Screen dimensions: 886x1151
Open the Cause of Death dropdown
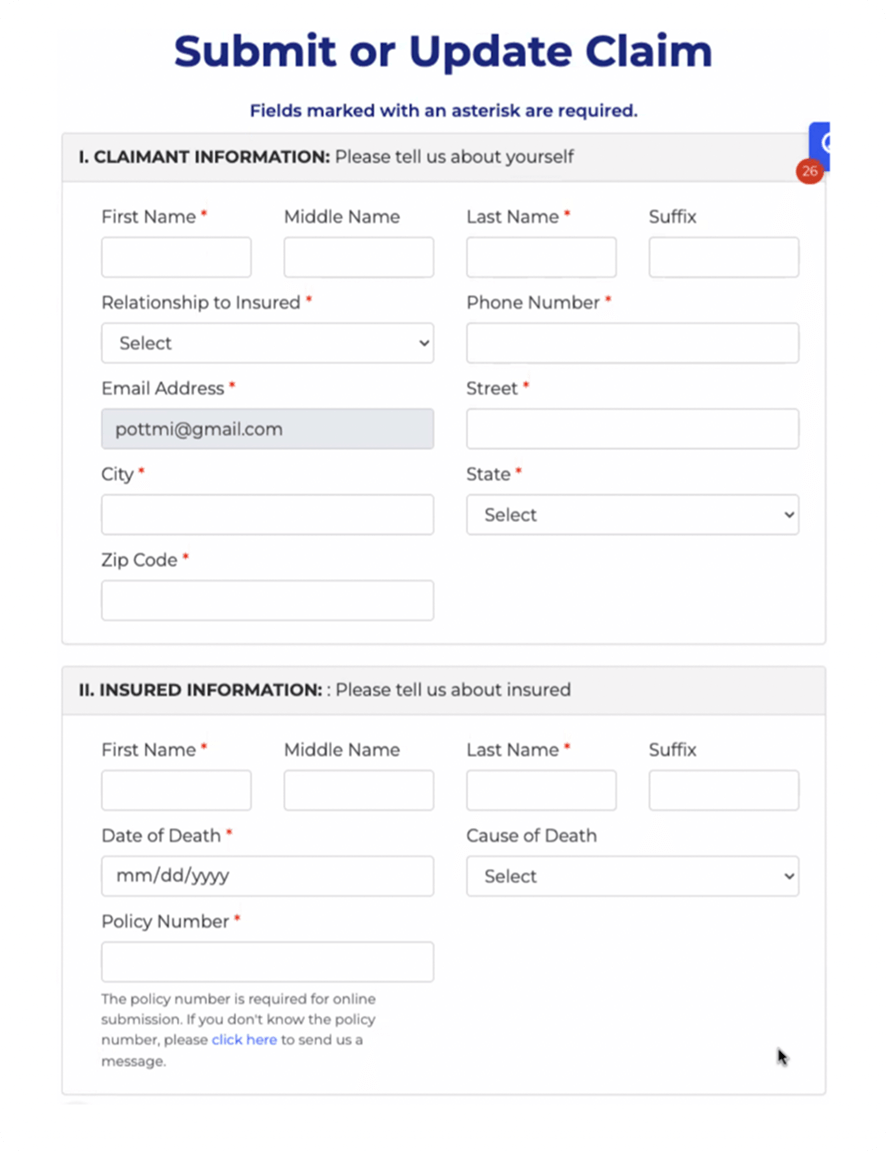tap(632, 876)
